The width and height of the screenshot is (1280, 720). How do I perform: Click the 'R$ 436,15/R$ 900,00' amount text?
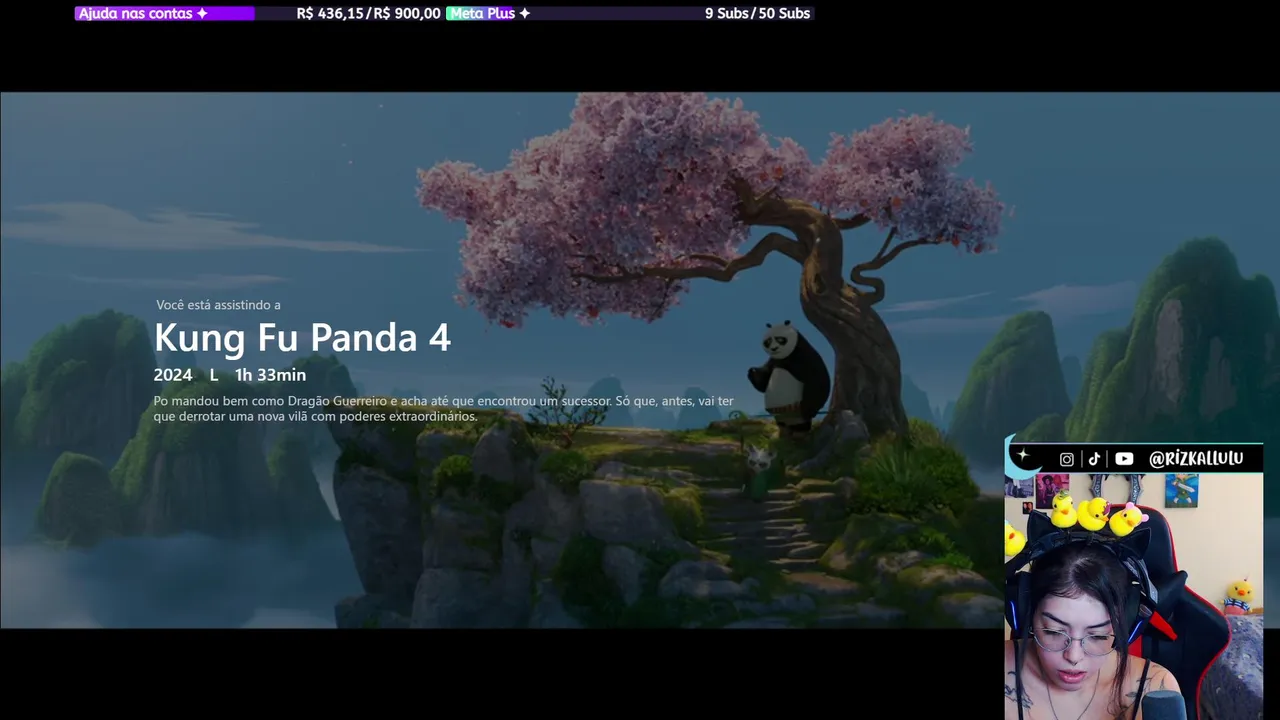pyautogui.click(x=368, y=13)
